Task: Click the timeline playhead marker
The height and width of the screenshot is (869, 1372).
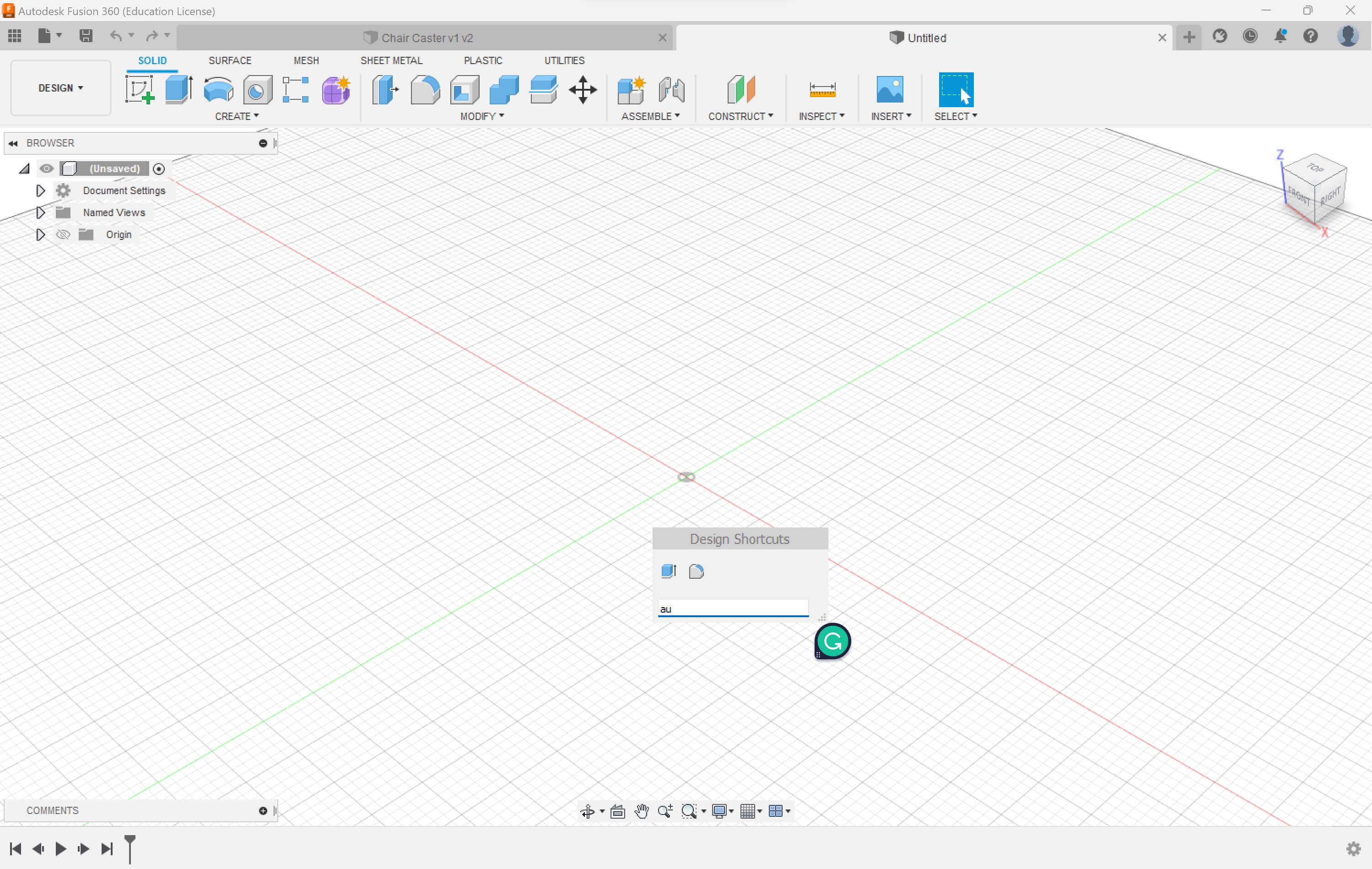Action: click(130, 848)
